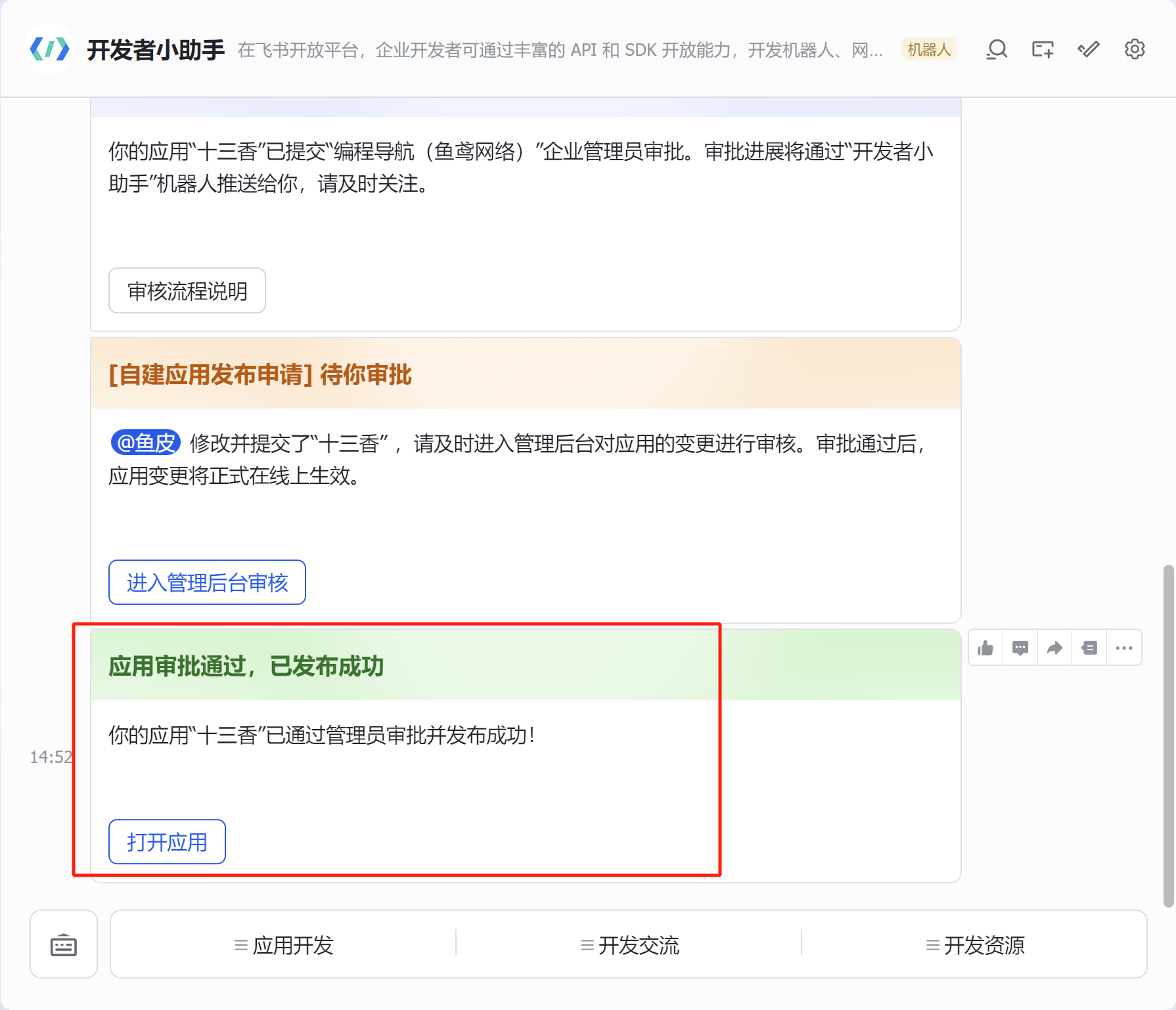Screen dimensions: 1176x1010
Task: Forward the message with the arrow icon
Action: [x=1054, y=649]
